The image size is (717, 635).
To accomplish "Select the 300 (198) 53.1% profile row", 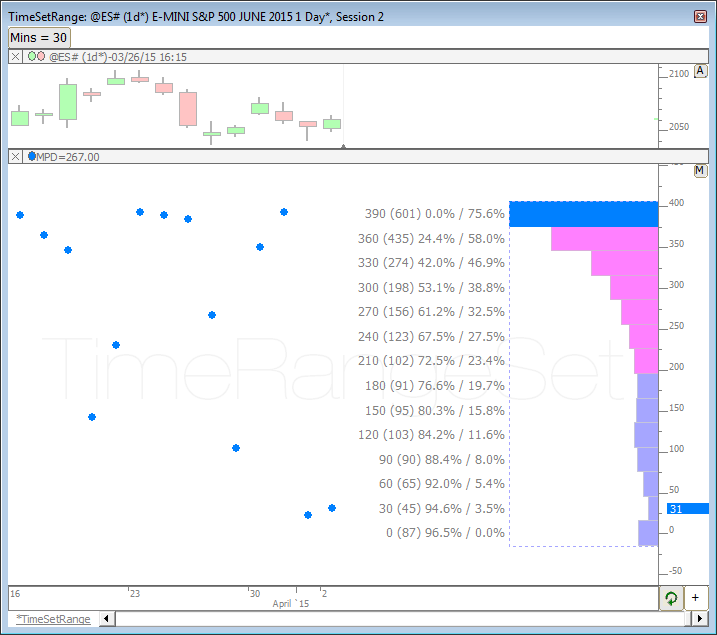I will (x=431, y=288).
